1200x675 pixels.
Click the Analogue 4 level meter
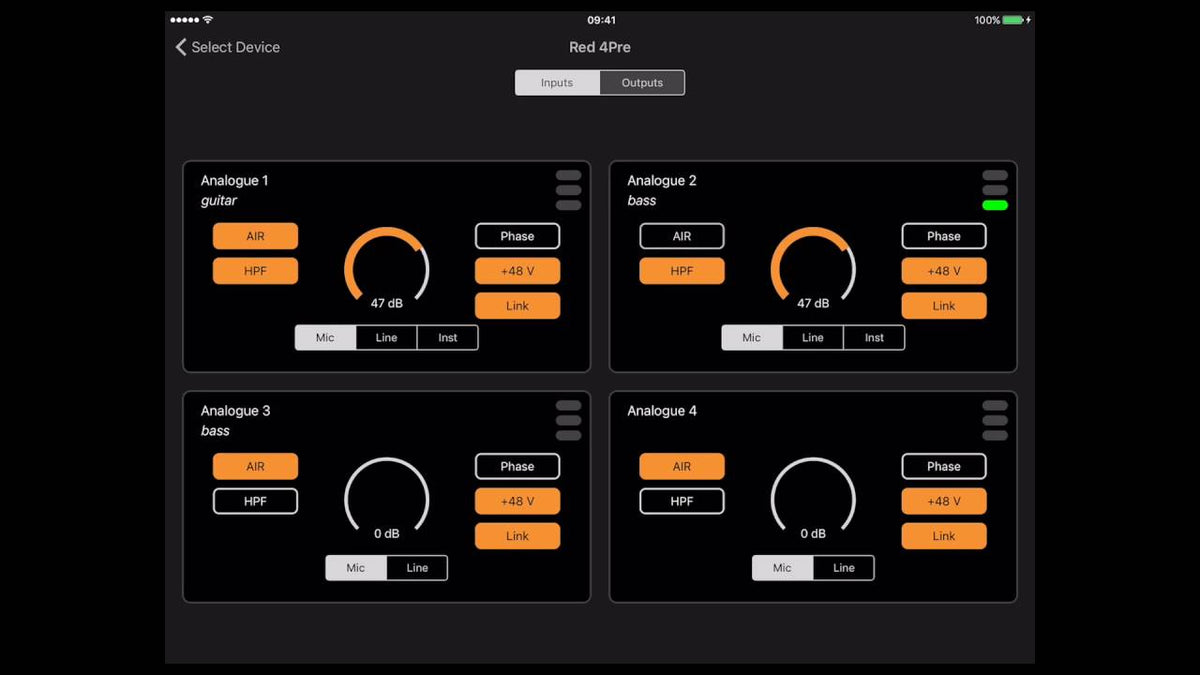pos(995,420)
